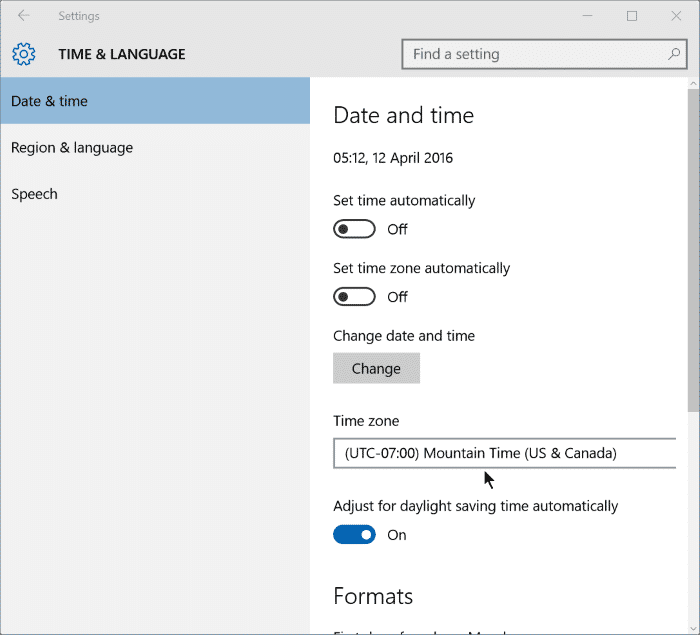This screenshot has height=635, width=700.
Task: Click the '05:12, 12 April 2016' text
Action: (x=393, y=158)
